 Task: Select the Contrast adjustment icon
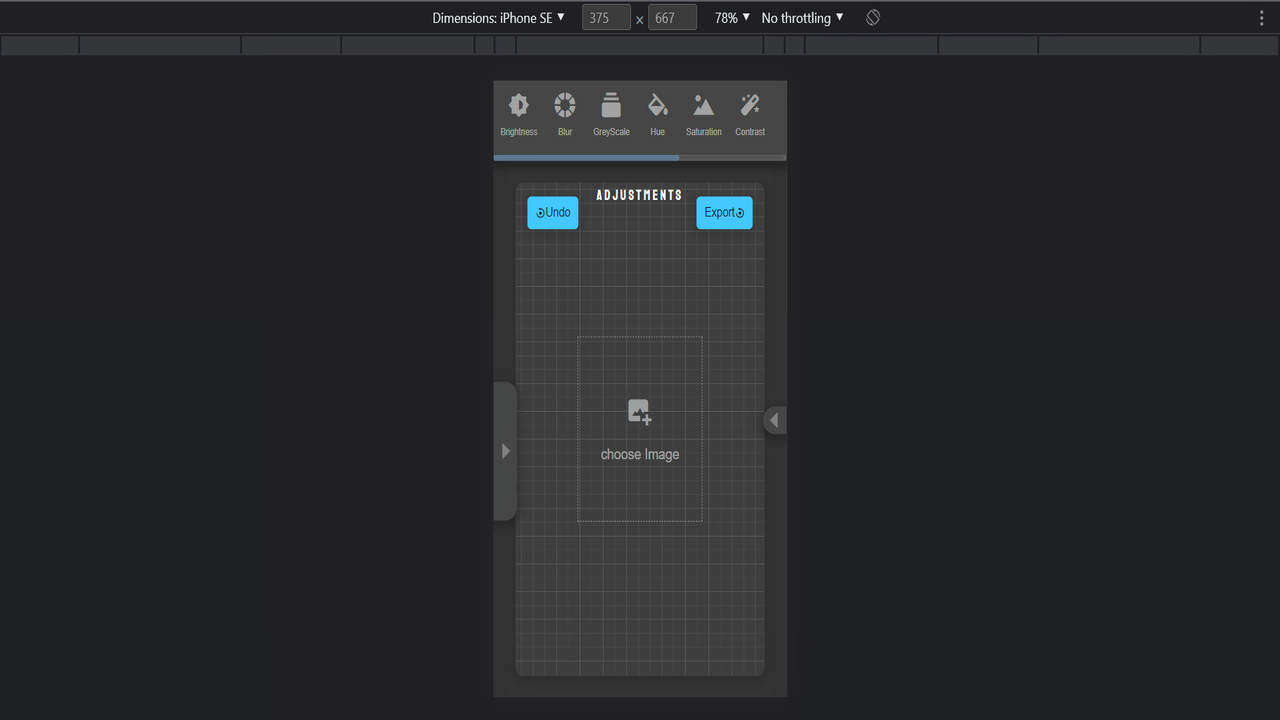[749, 112]
